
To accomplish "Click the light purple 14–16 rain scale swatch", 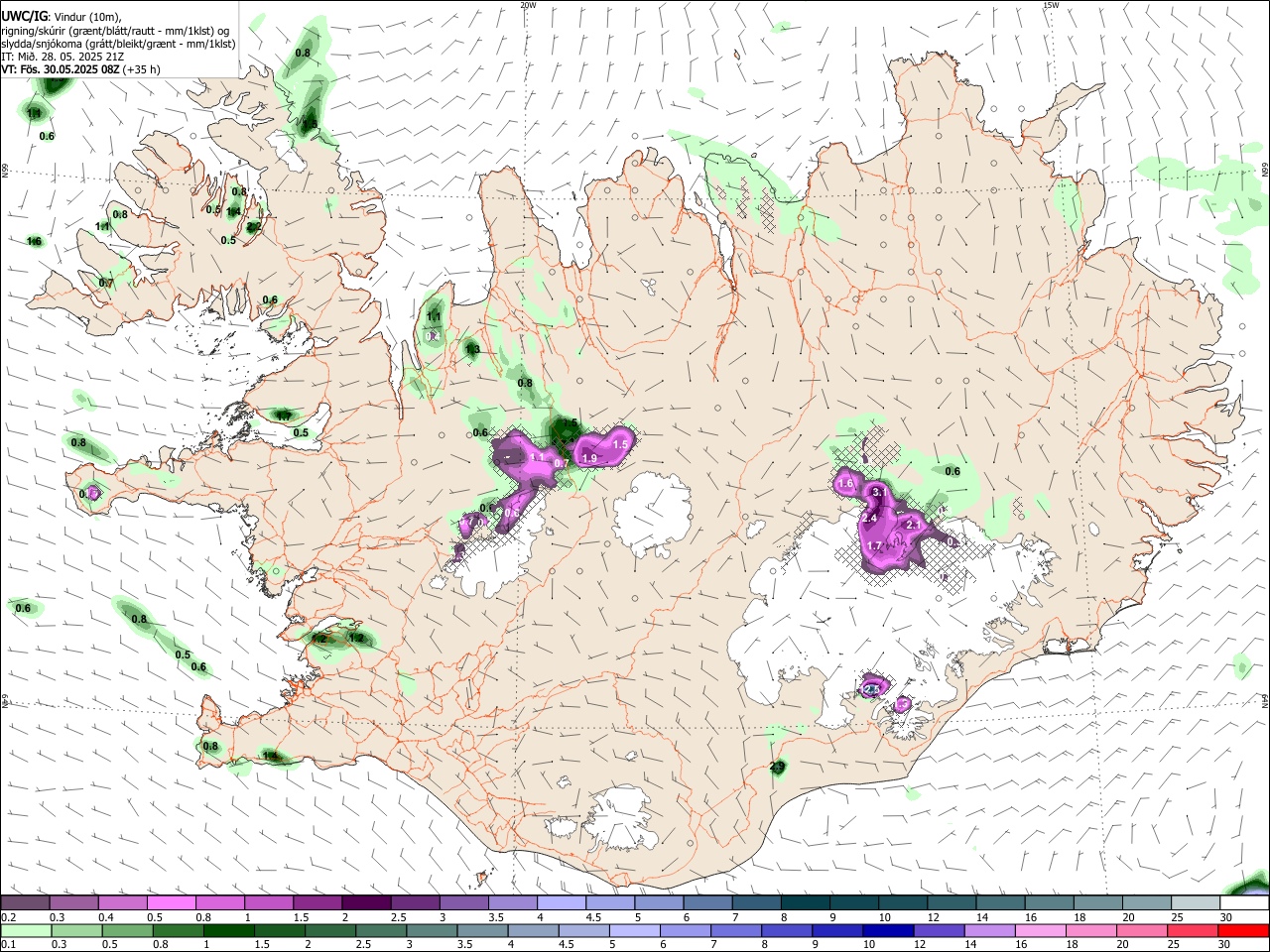I will pos(990,930).
